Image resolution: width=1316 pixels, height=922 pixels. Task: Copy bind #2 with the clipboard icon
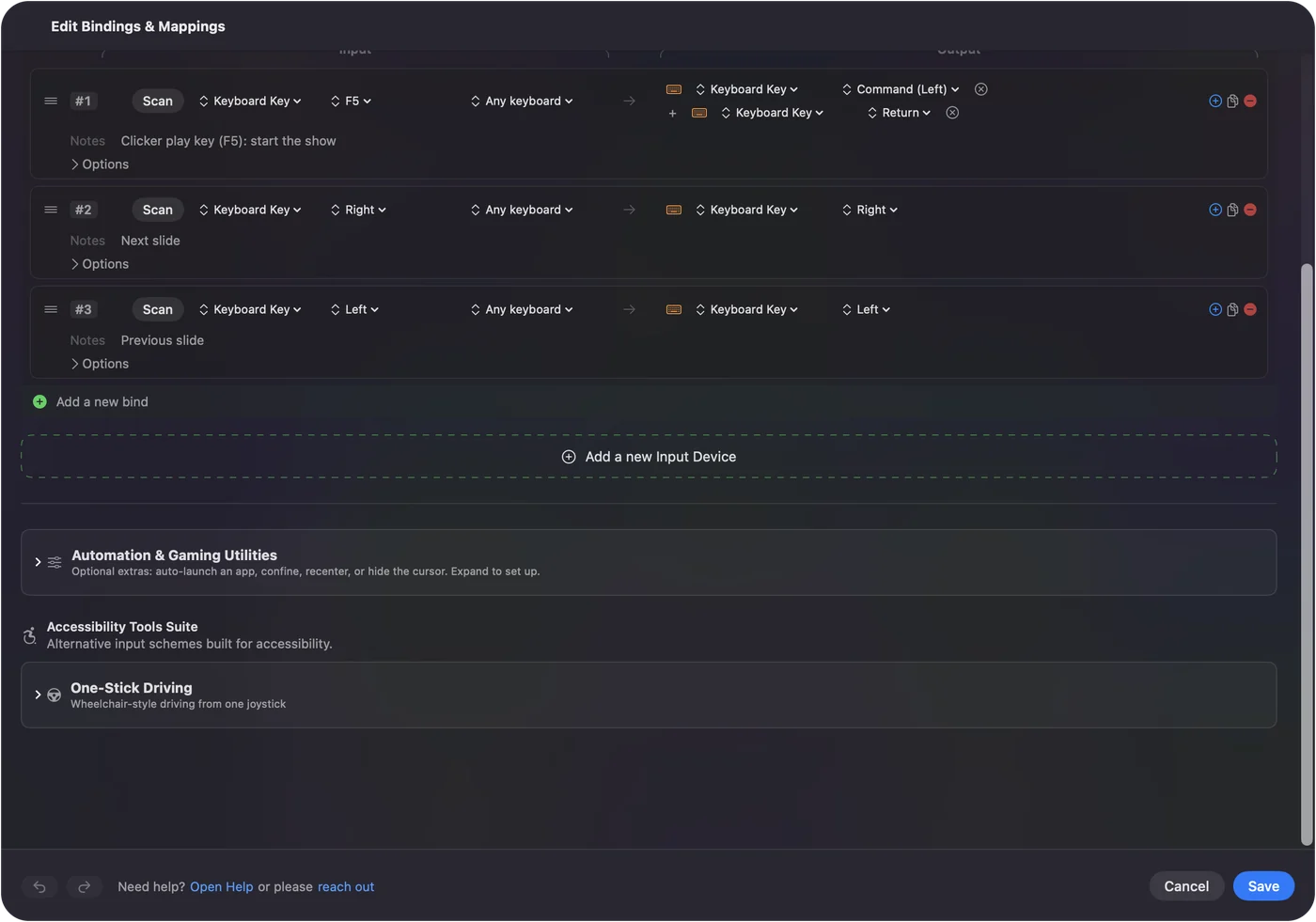[x=1232, y=210]
